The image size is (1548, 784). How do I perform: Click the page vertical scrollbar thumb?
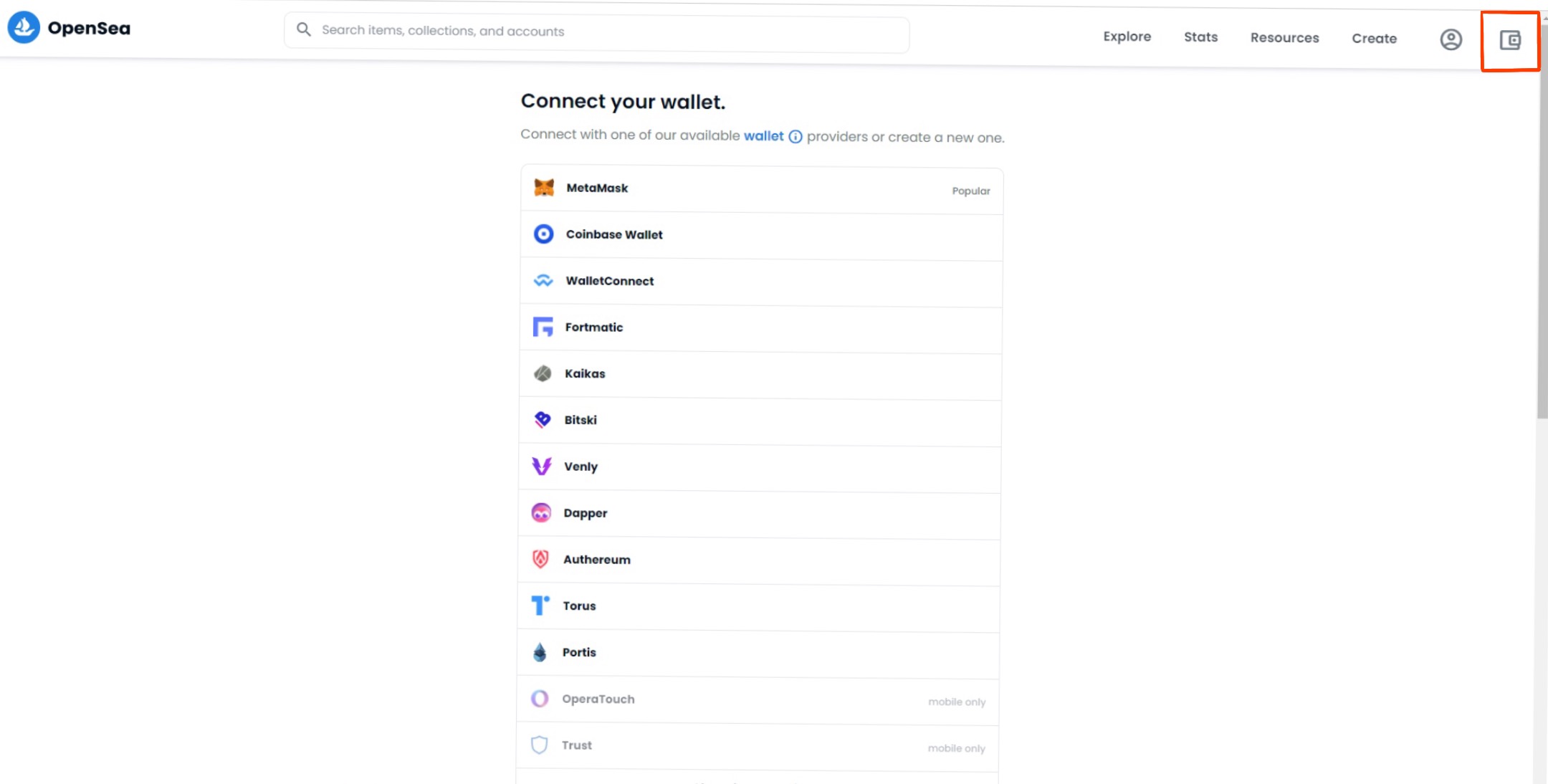(1542, 222)
